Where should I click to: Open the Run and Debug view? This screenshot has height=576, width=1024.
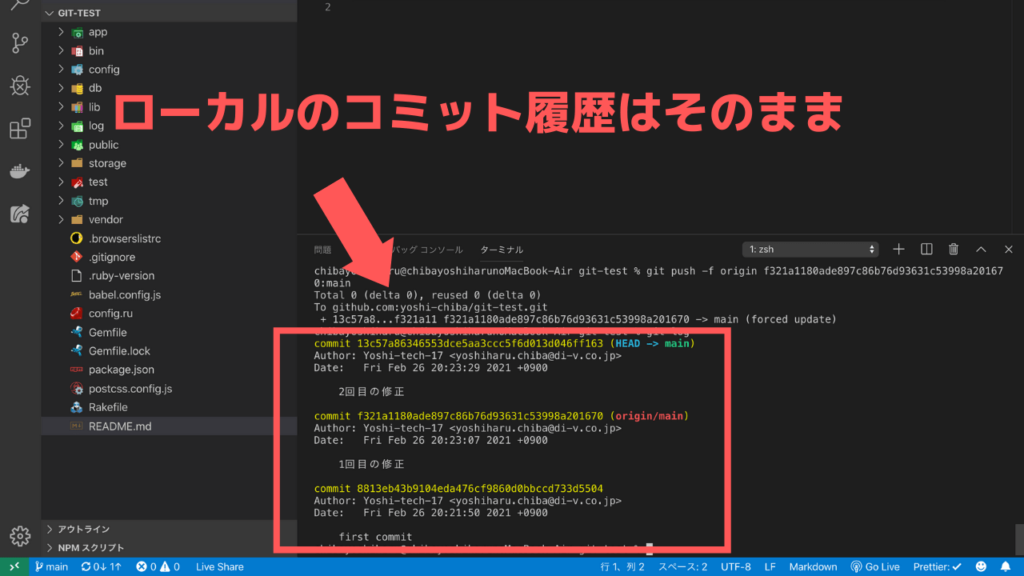20,86
